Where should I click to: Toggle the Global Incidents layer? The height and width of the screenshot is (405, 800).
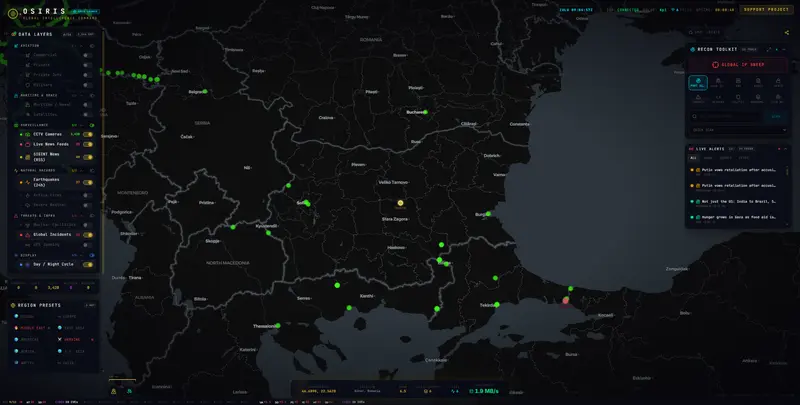88,235
